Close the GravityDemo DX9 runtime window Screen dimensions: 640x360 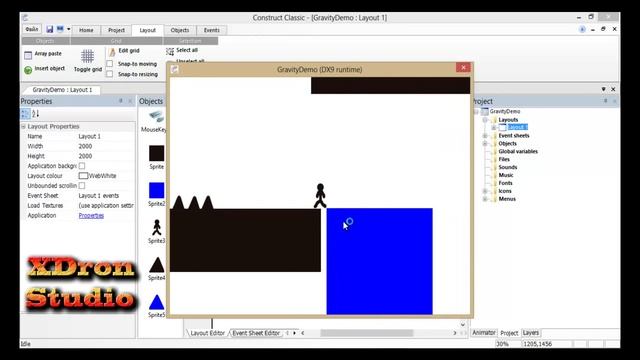pyautogui.click(x=463, y=68)
